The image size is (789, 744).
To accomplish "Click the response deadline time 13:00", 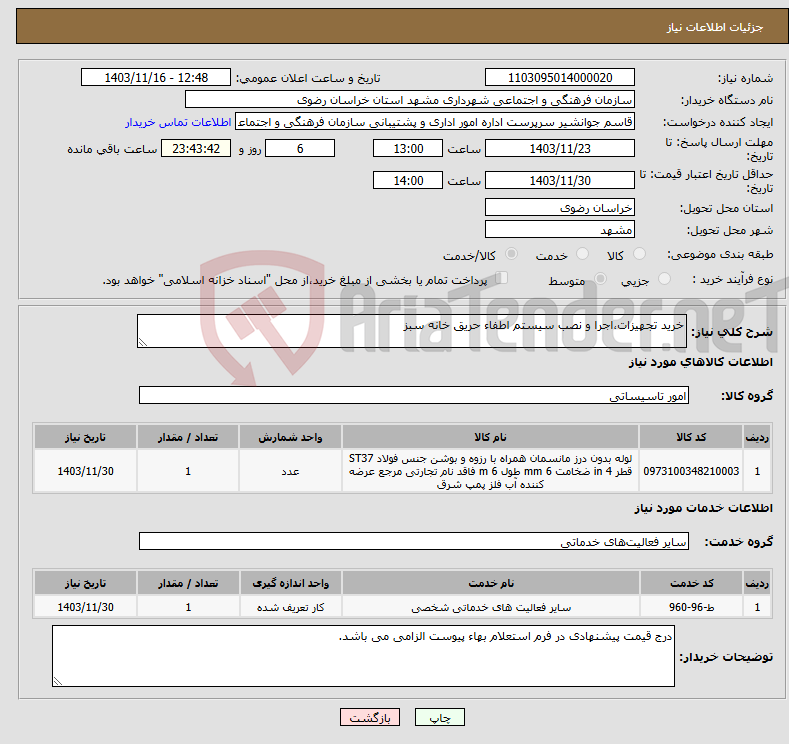I will coord(408,148).
